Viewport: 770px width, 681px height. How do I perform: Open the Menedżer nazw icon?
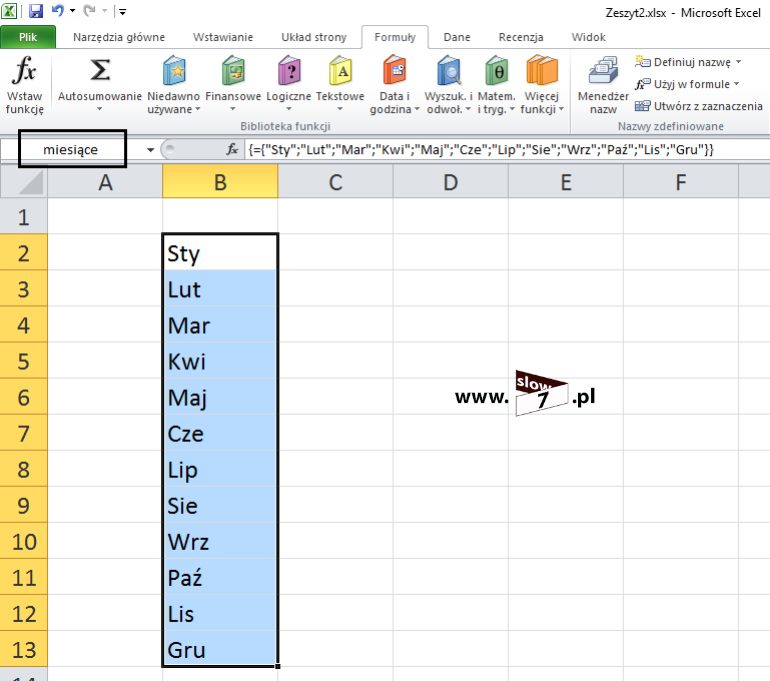click(603, 70)
